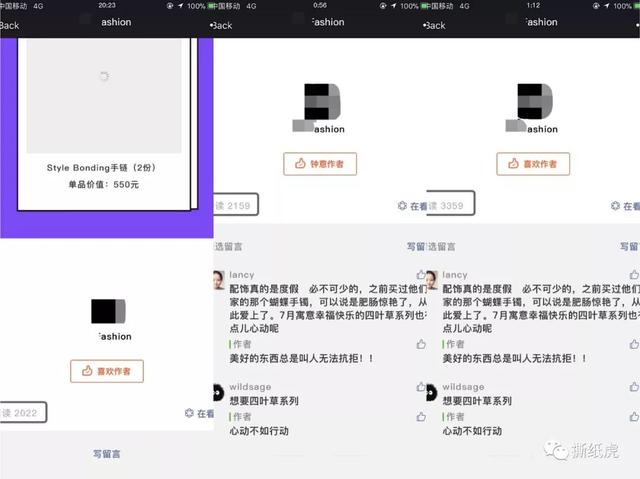Tap the username lancy in the 0:56 screenshot

tap(242, 275)
